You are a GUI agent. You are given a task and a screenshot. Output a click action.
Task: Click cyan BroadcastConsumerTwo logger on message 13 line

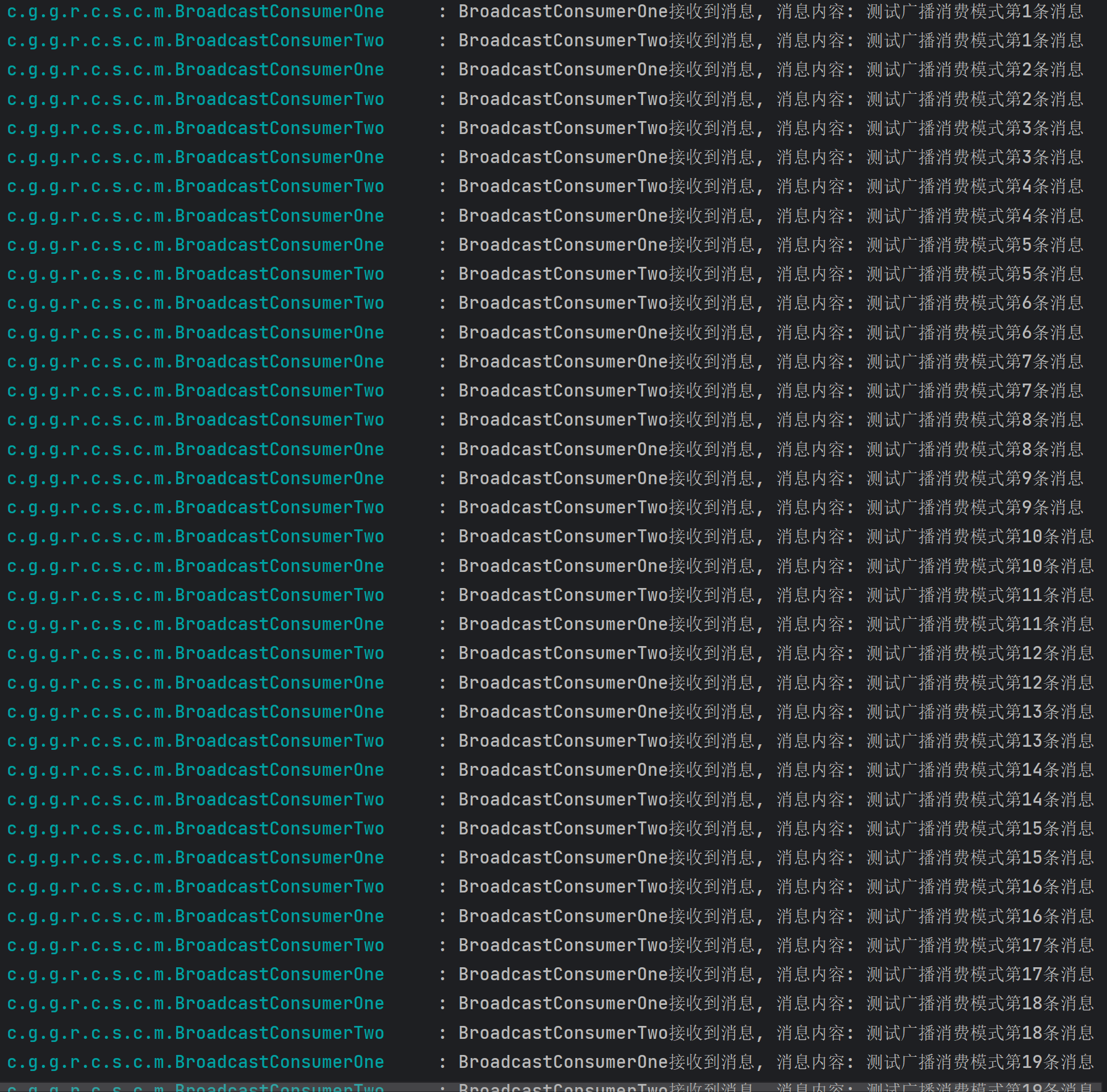(195, 741)
